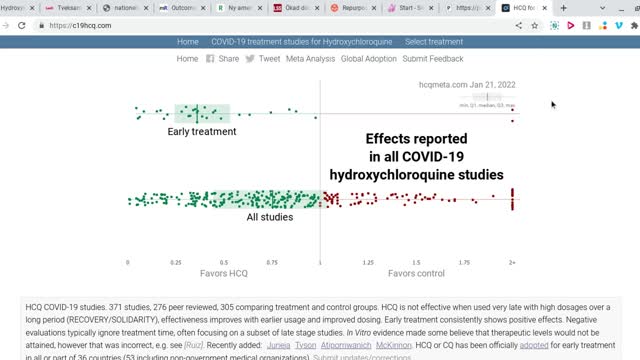The image size is (640, 360).
Task: Open the Juneja recently added study
Action: pos(278,345)
